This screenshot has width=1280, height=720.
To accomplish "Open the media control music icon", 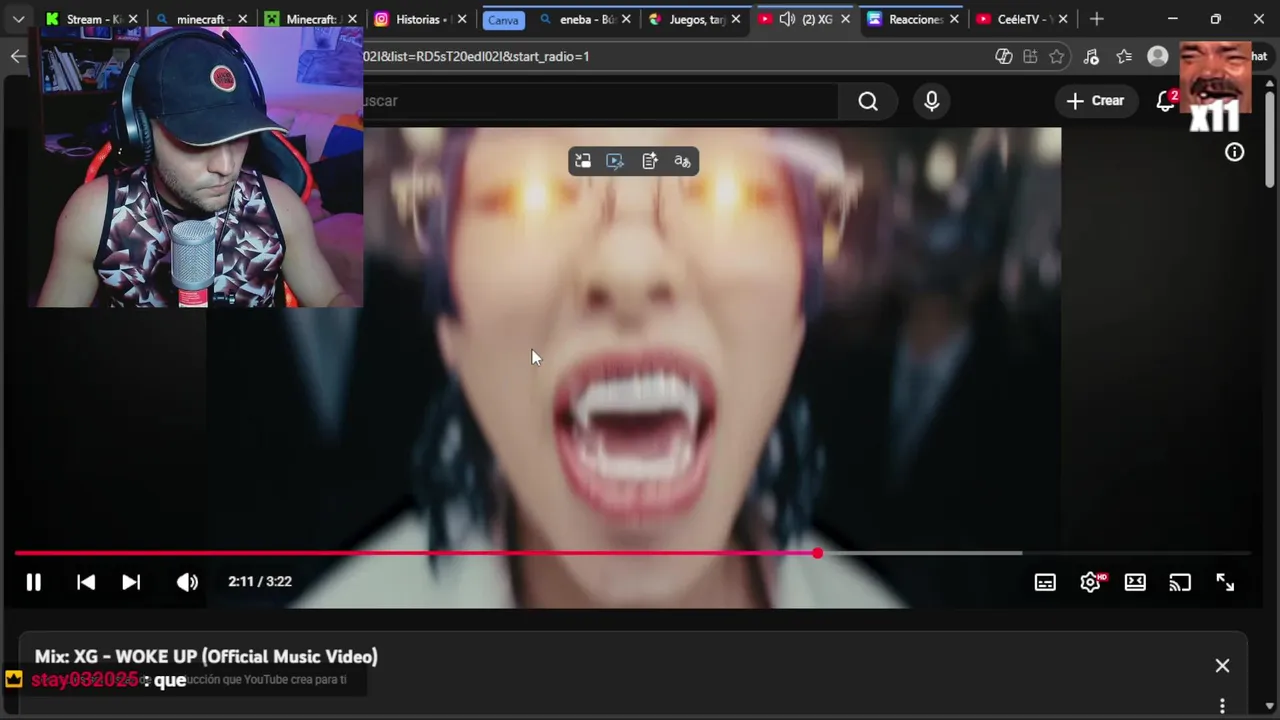I will pyautogui.click(x=1091, y=56).
